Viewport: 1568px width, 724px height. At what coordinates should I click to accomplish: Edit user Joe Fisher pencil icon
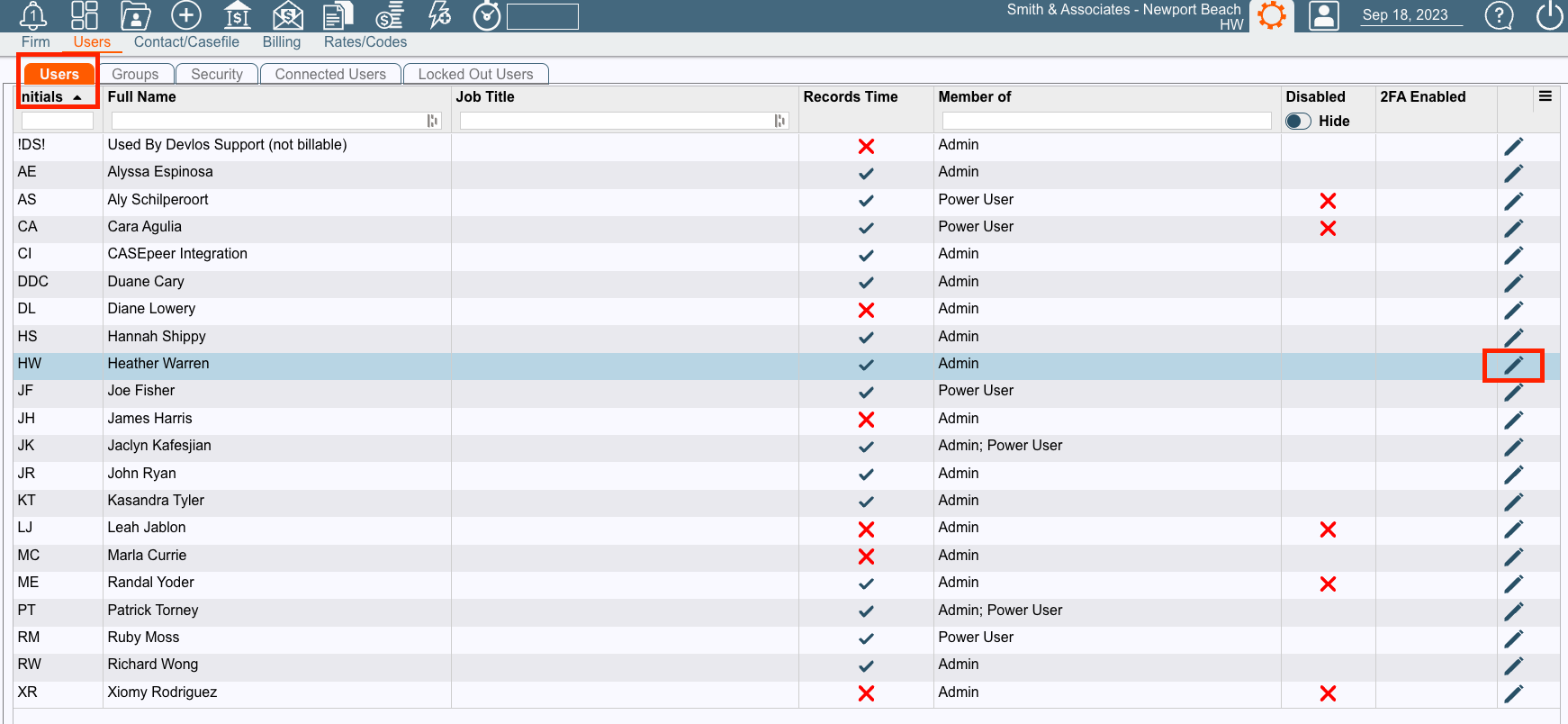click(x=1514, y=392)
